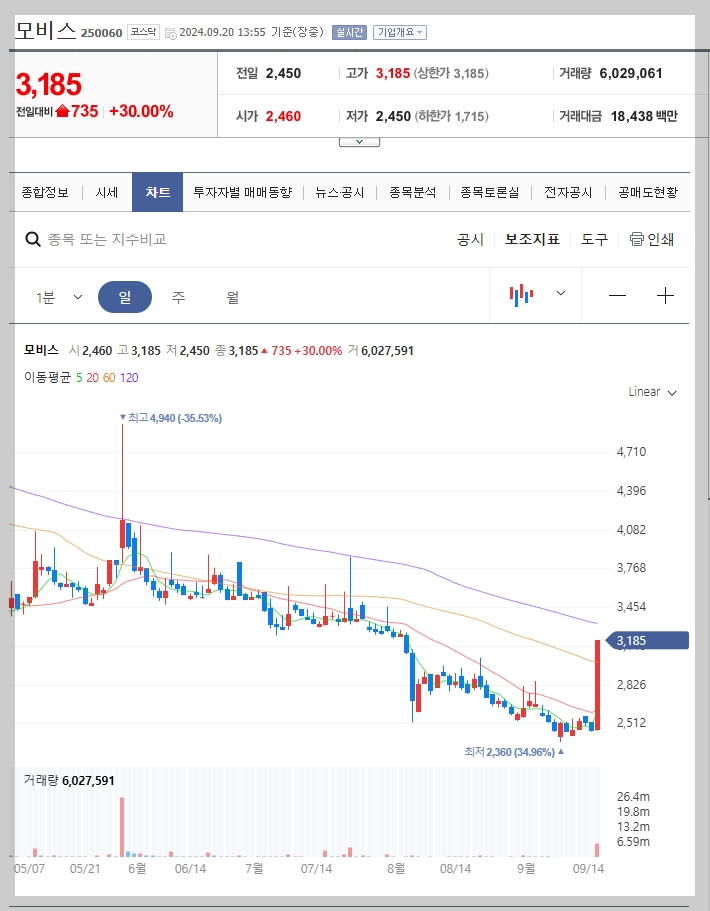
Task: Click the search magnifier icon
Action: pos(33,240)
